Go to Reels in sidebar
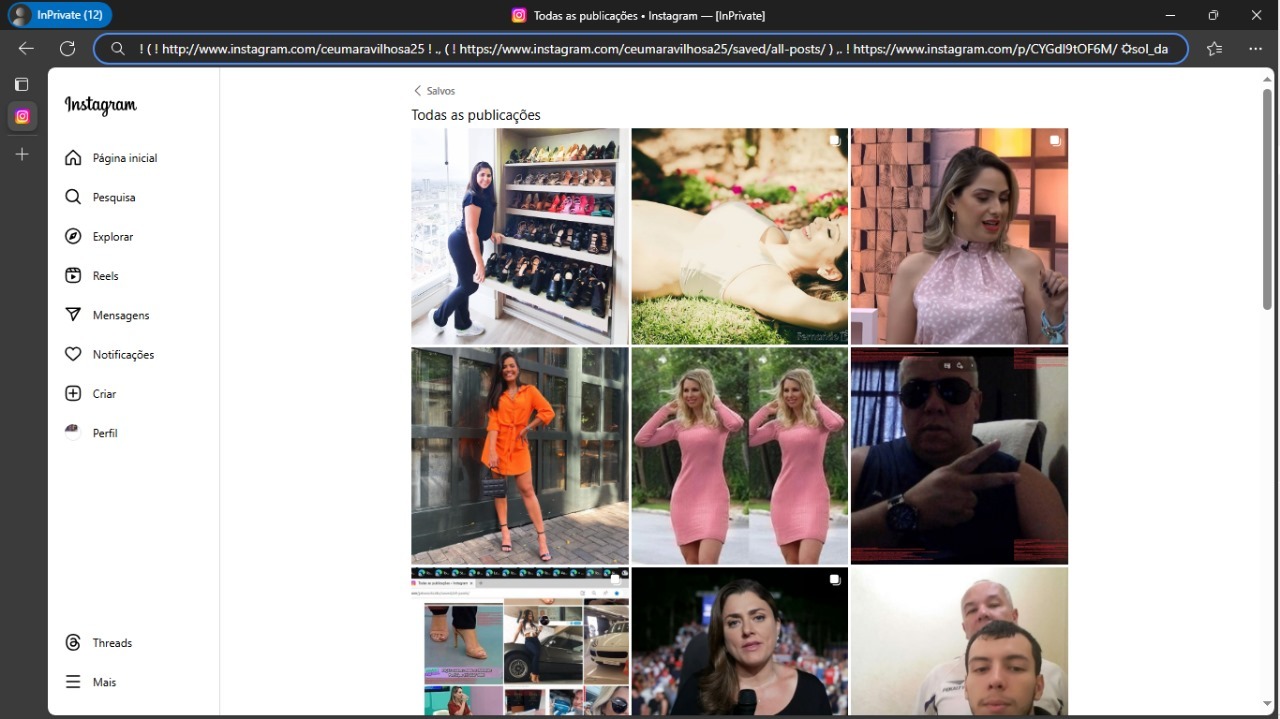 coord(73,276)
